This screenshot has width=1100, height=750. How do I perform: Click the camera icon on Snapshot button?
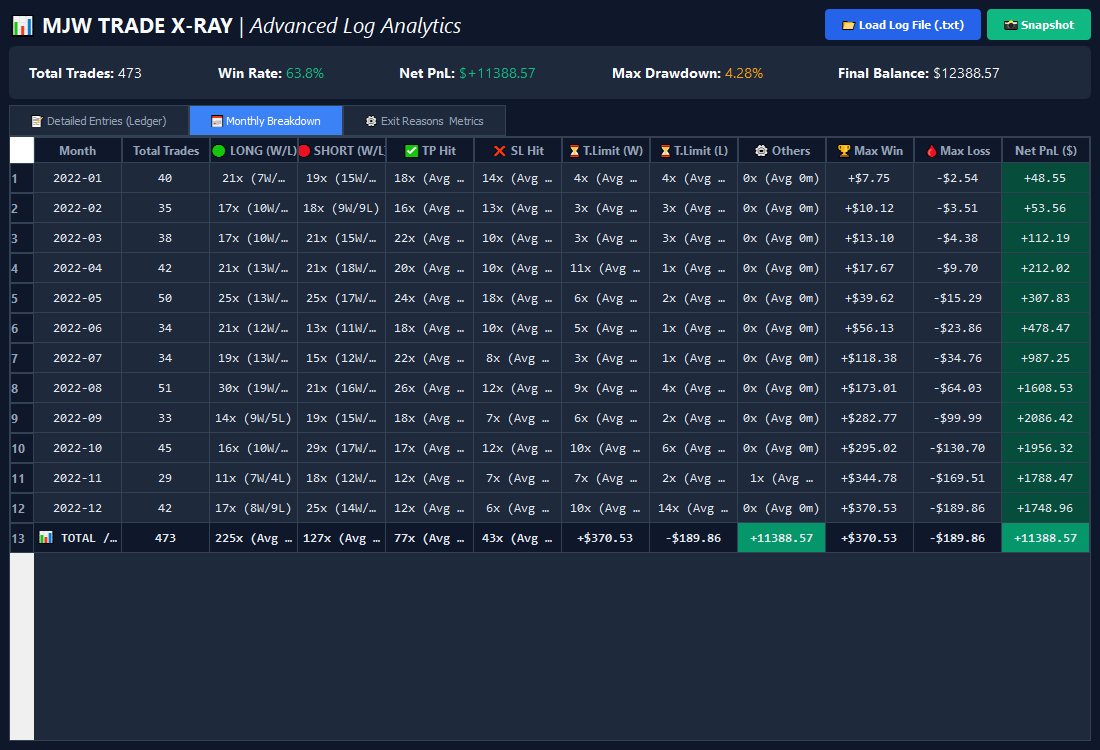coord(1011,25)
